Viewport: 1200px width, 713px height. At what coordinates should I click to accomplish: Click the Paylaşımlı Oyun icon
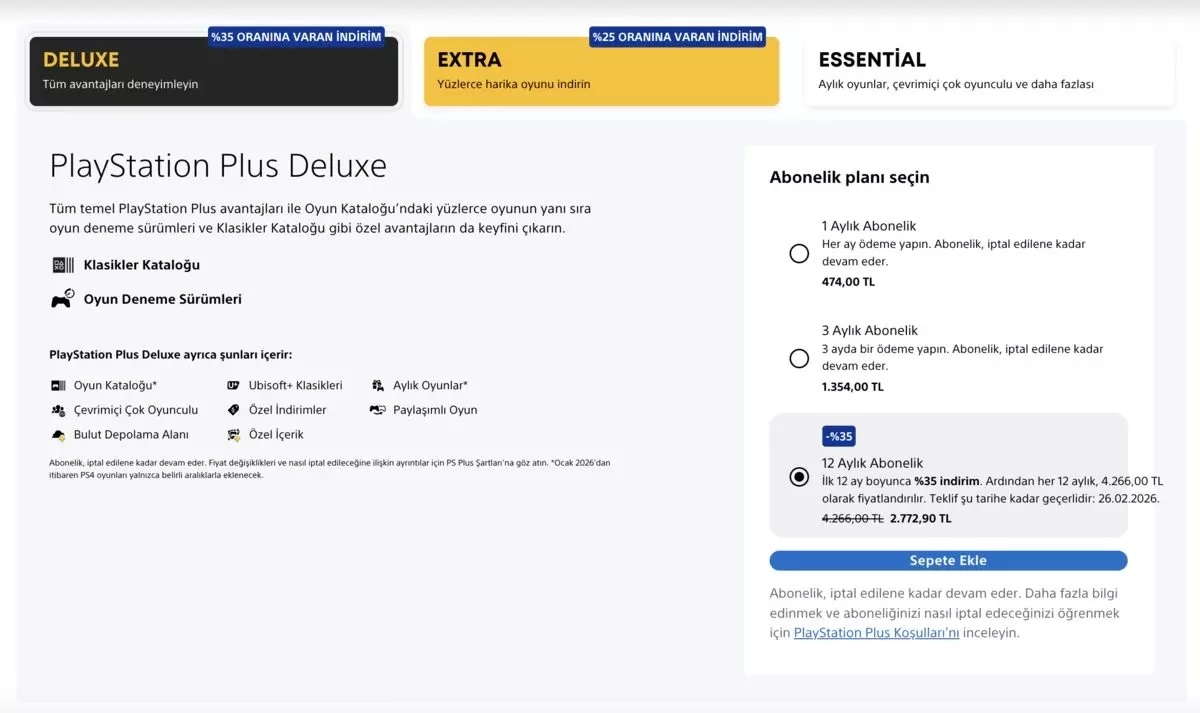[x=377, y=409]
